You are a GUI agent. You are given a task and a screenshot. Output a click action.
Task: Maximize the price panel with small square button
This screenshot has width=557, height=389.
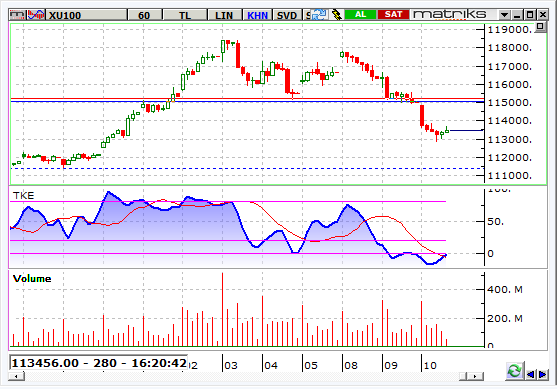(540, 26)
